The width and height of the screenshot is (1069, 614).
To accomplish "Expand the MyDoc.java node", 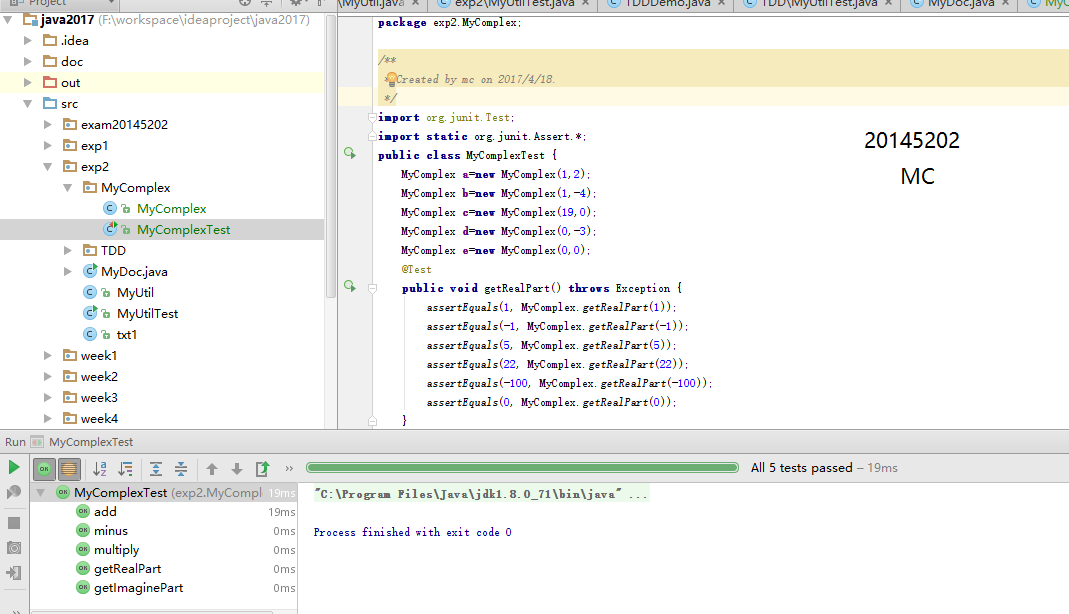I will [67, 271].
